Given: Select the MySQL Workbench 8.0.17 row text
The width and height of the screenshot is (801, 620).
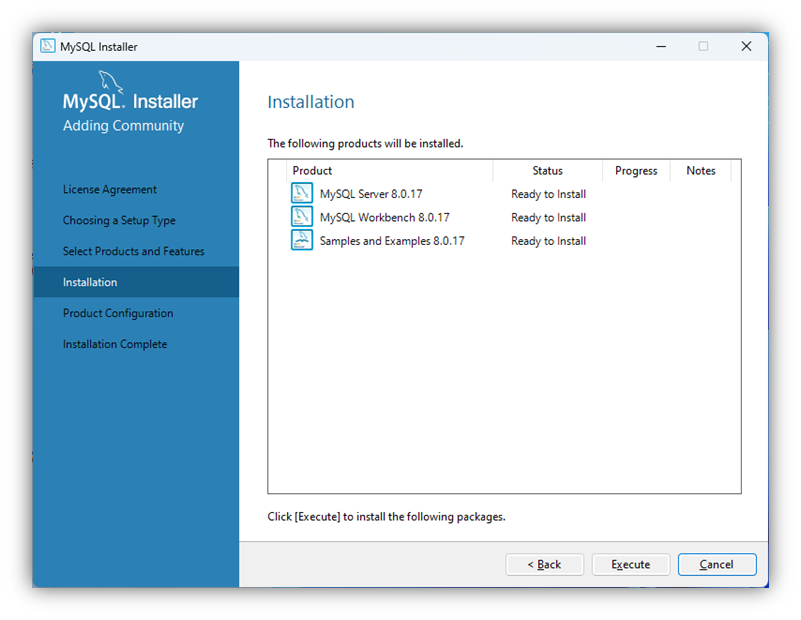Looking at the screenshot, I should (385, 218).
